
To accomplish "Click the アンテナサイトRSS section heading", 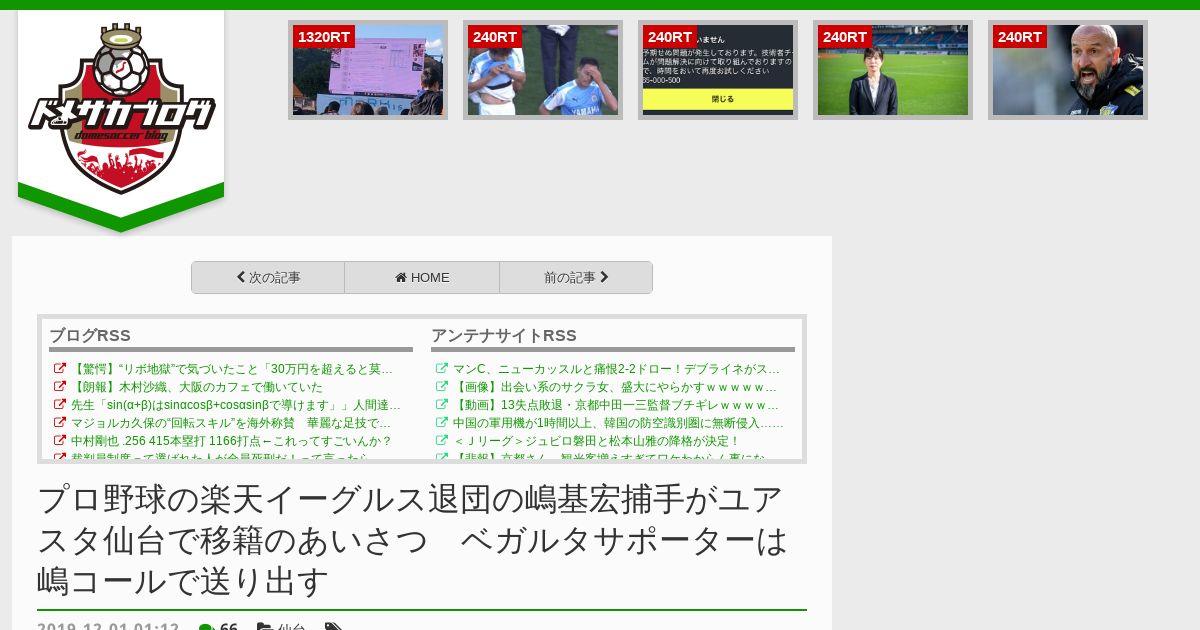I will 504,336.
